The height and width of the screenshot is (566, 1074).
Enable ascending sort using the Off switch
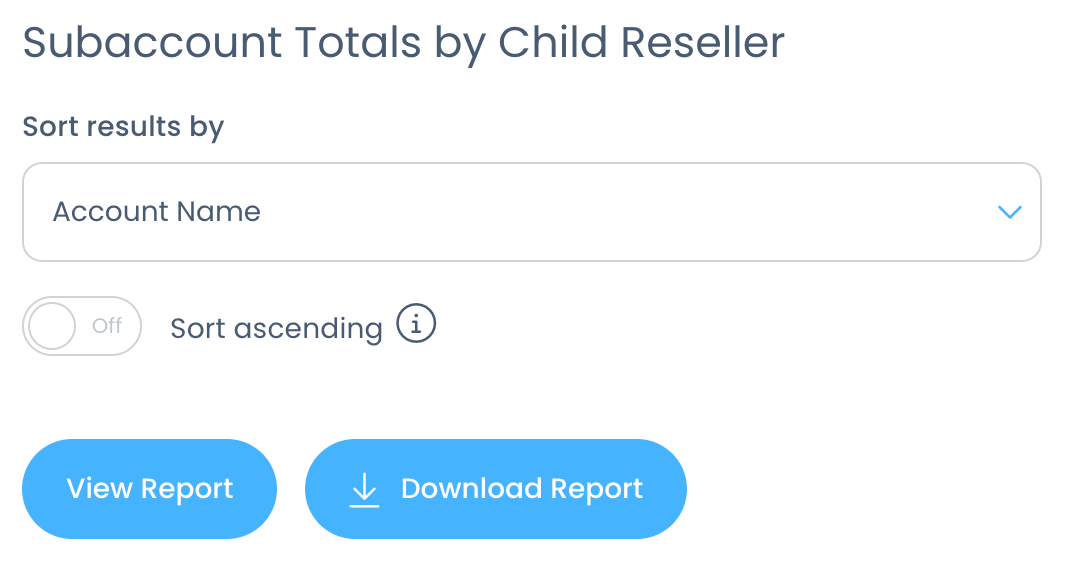[82, 325]
